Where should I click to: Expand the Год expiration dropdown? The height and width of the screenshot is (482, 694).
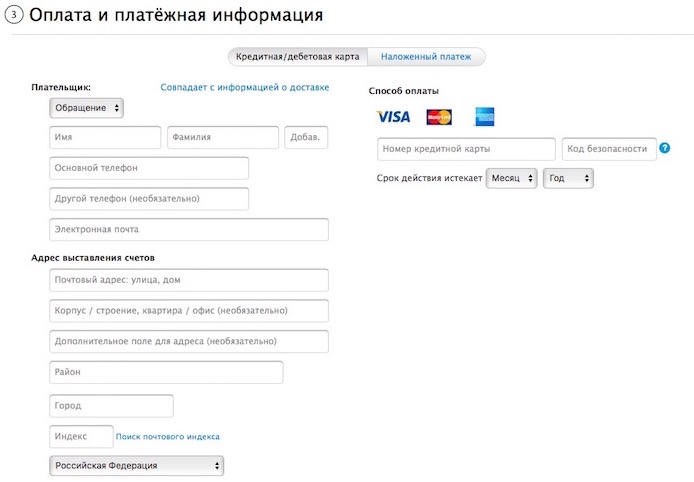pyautogui.click(x=567, y=178)
